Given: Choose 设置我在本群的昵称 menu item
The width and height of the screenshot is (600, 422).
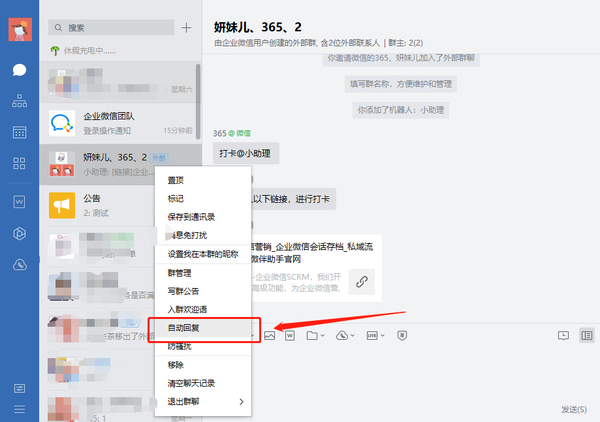Looking at the screenshot, I should 203,254.
